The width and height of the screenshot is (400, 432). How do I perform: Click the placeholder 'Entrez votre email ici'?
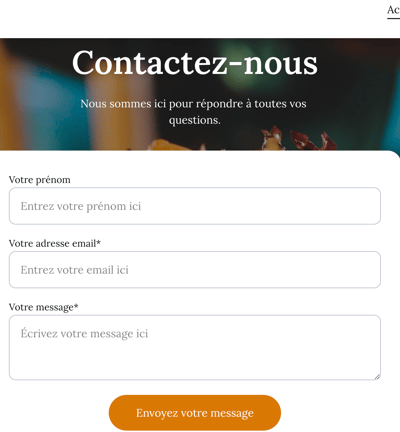click(x=75, y=270)
